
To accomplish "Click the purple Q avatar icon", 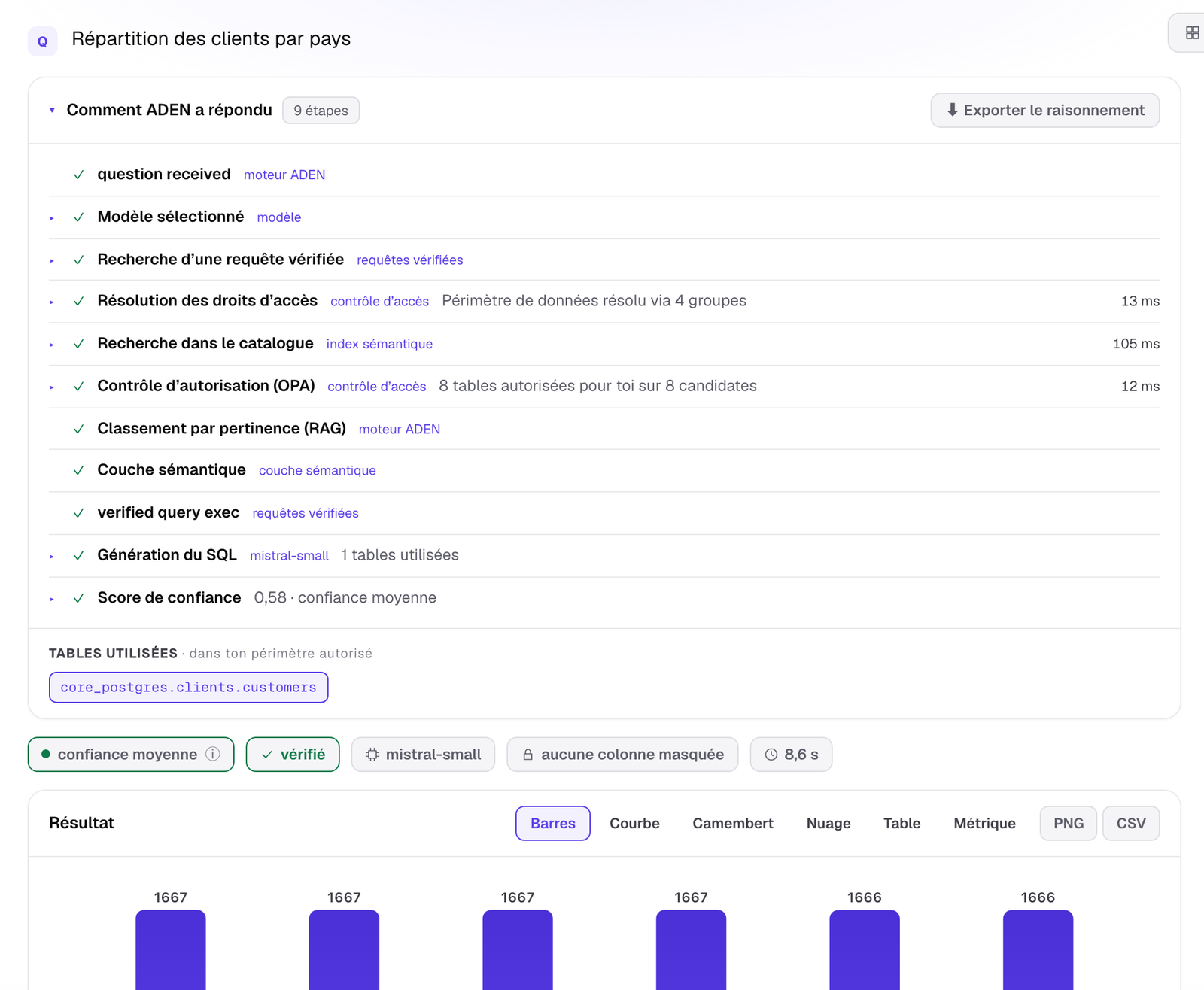I will pyautogui.click(x=43, y=41).
